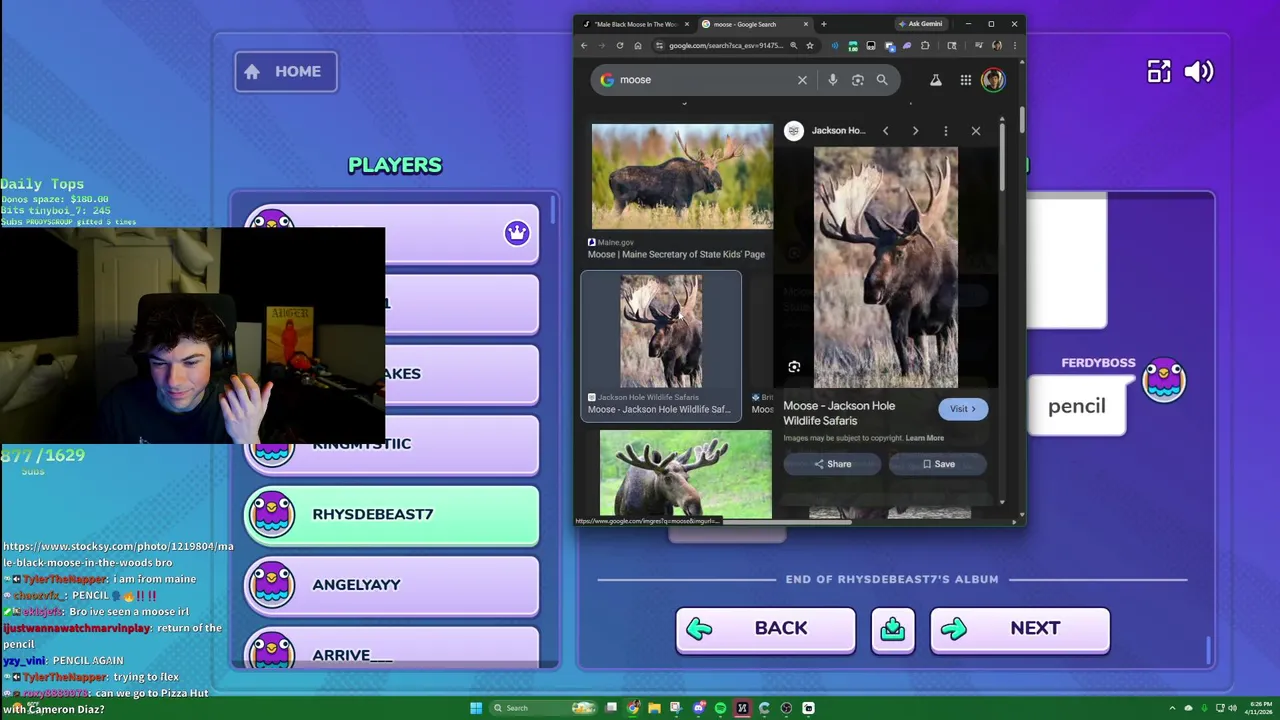The image size is (1280, 720).
Task: Click the Windows taskbar Search box
Action: (x=543, y=708)
